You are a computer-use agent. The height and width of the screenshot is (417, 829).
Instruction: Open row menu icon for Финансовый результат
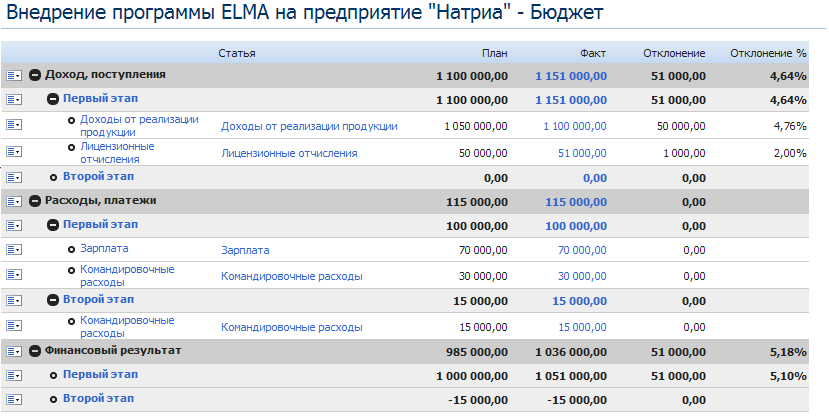(x=14, y=351)
